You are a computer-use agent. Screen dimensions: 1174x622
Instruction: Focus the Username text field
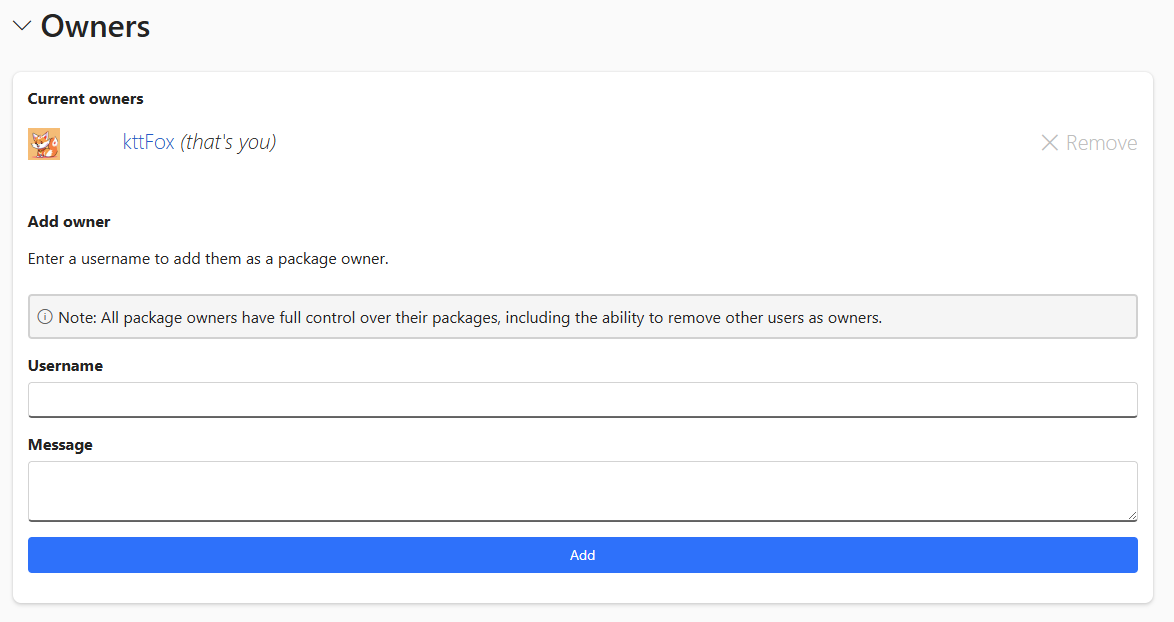[583, 400]
